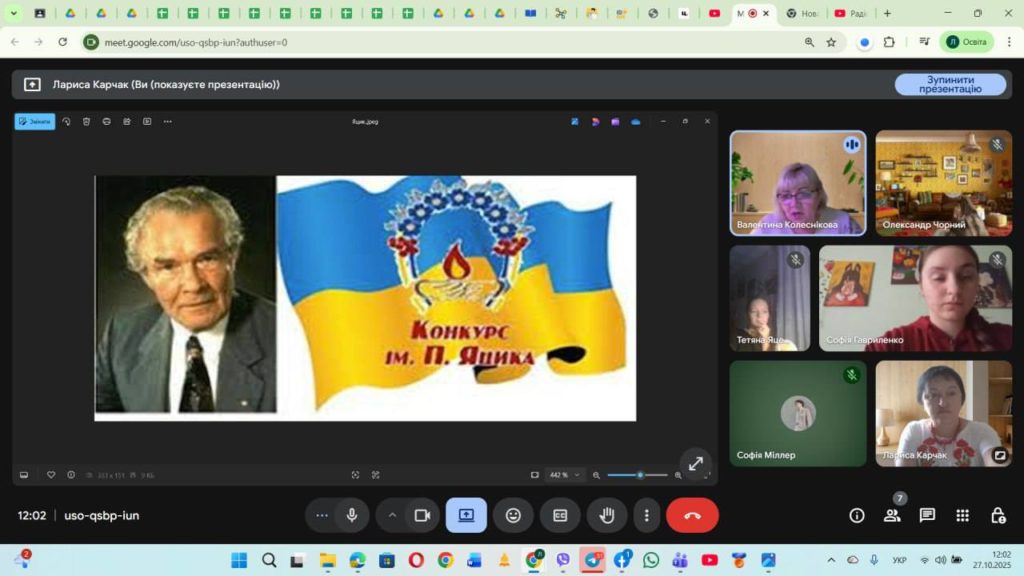1024x576 pixels.
Task: Open the tab search dropdown in Chrome
Action: point(14,13)
